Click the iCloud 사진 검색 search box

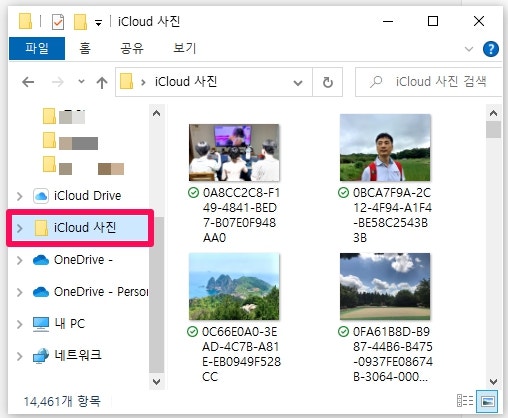(429, 82)
